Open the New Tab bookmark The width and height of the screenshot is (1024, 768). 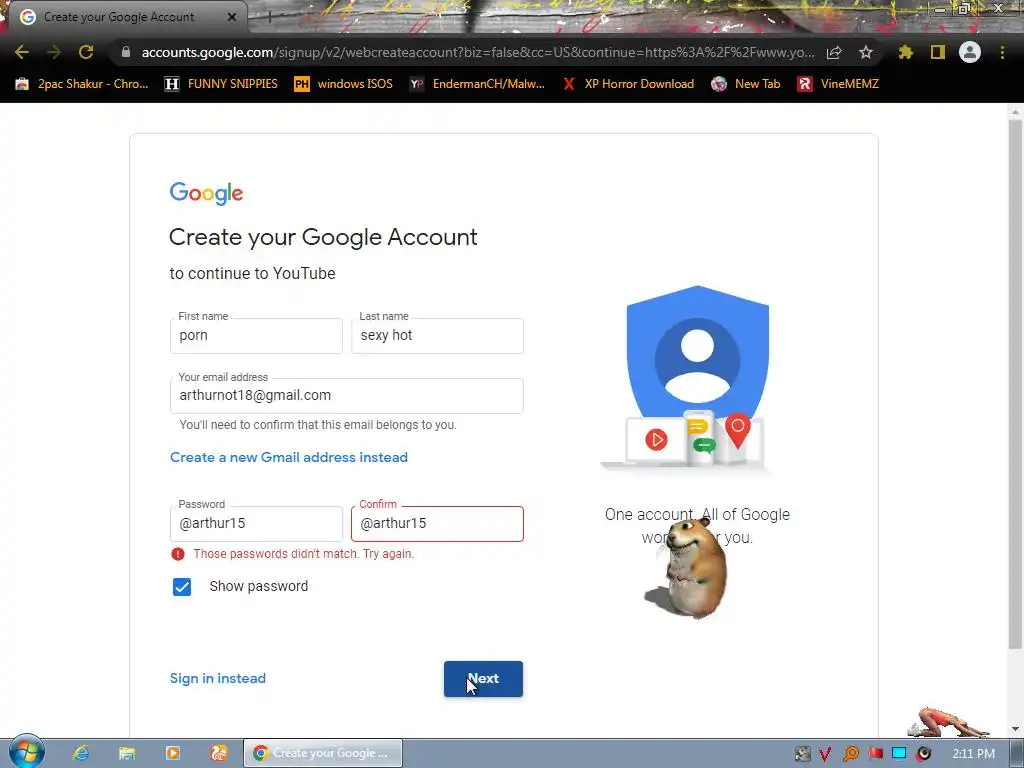click(746, 84)
